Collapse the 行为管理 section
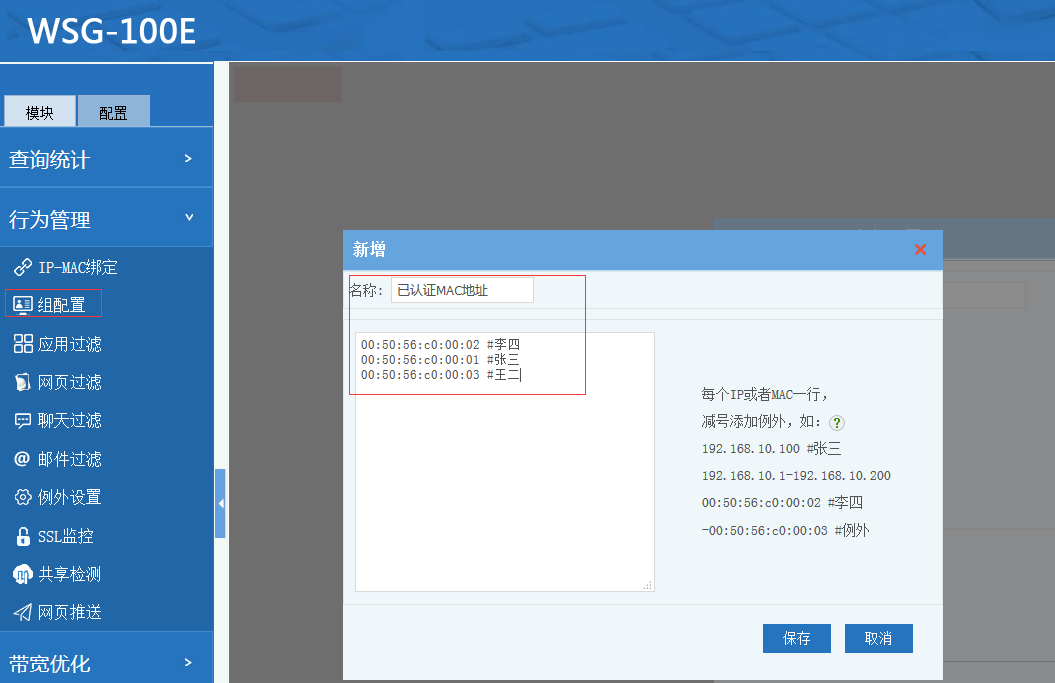Viewport: 1055px width, 683px height. coord(106,219)
